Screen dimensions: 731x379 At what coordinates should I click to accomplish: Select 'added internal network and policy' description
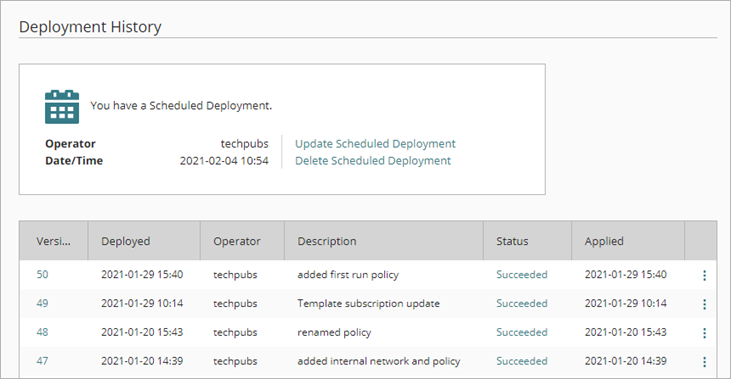pyautogui.click(x=379, y=361)
